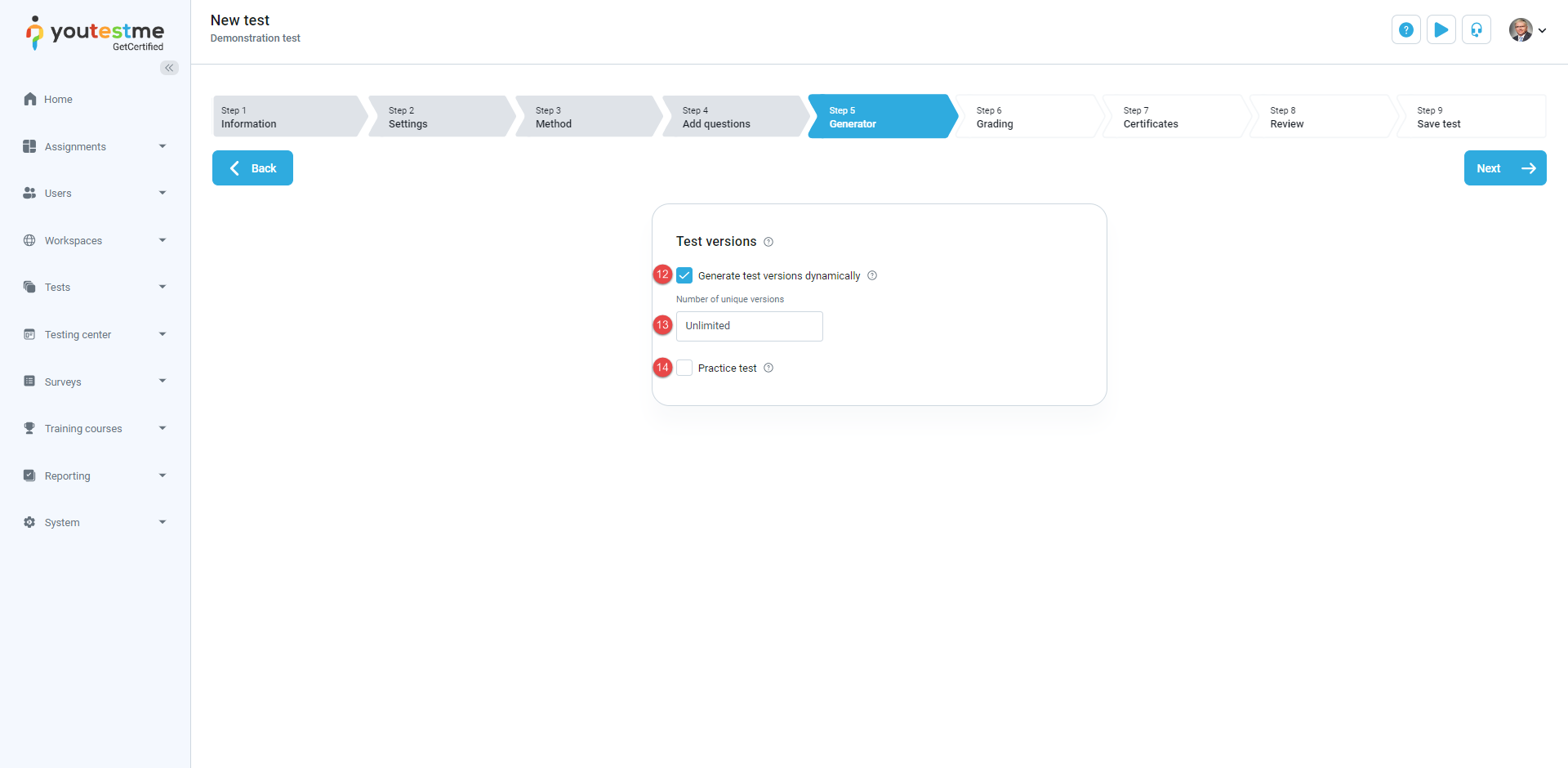The image size is (1568, 768).
Task: Click the Workspaces globe icon
Action: [29, 240]
